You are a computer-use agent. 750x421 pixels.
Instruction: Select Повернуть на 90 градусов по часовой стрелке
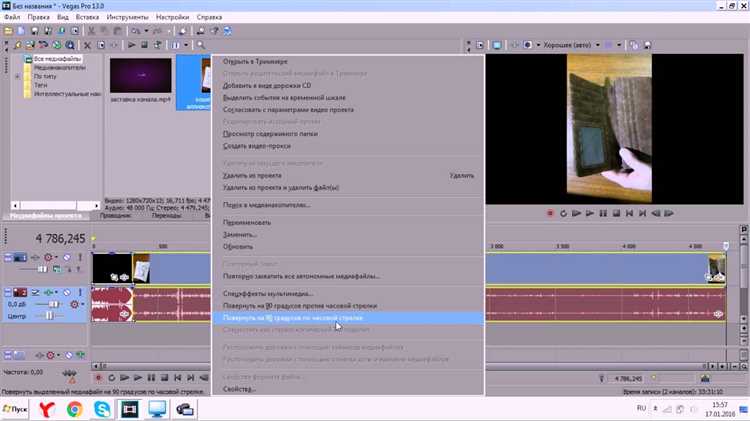(348, 318)
